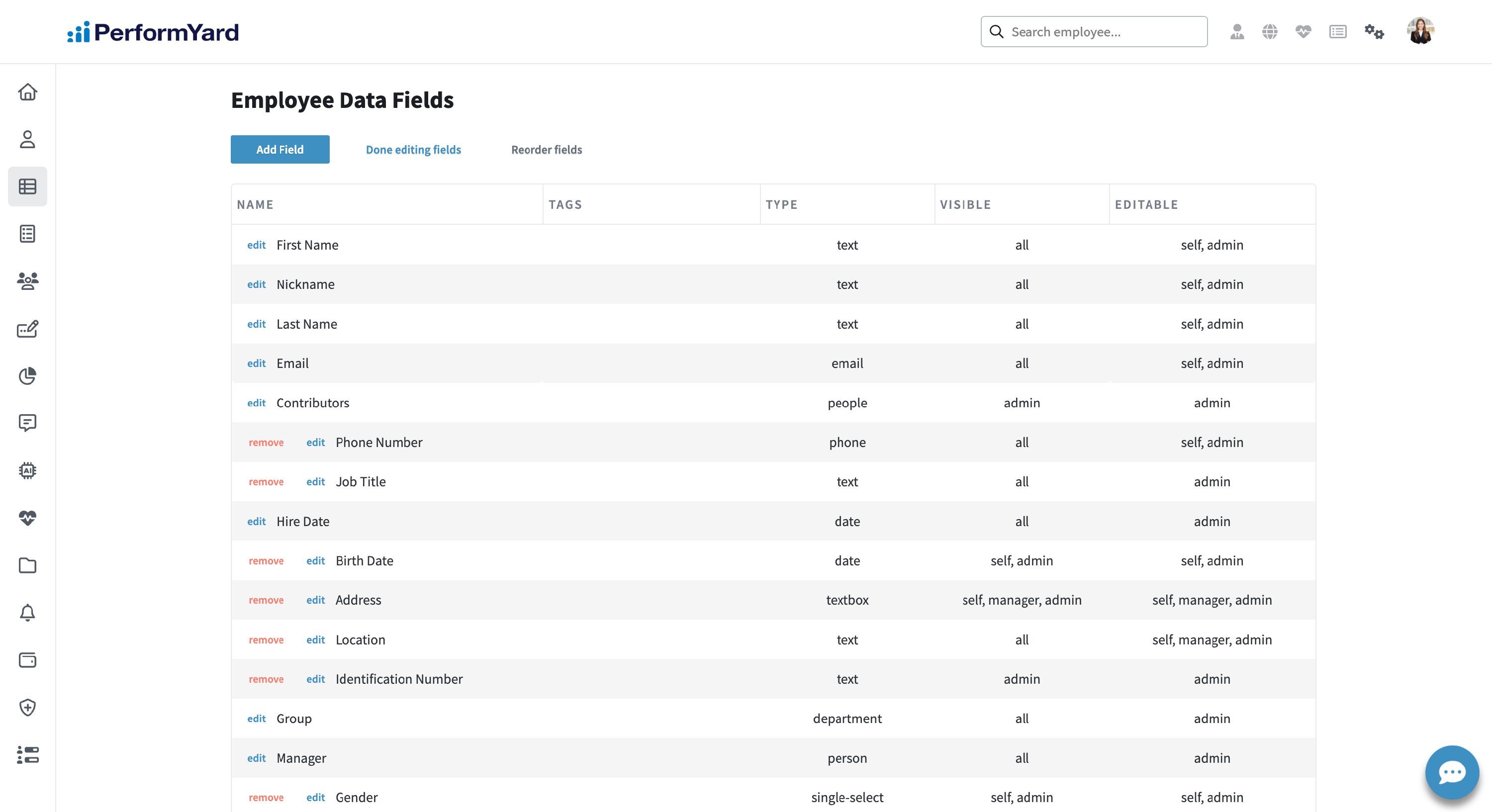Click the shield icon in sidebar

pos(27,707)
